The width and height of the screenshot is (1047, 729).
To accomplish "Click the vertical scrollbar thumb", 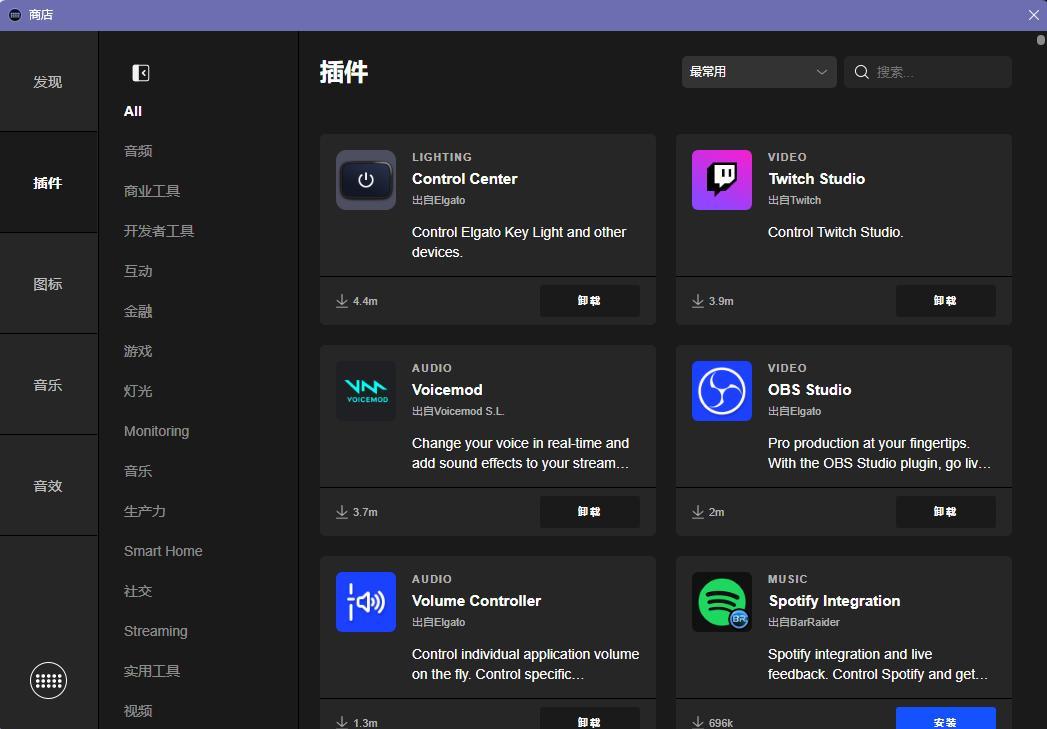I will click(1040, 40).
